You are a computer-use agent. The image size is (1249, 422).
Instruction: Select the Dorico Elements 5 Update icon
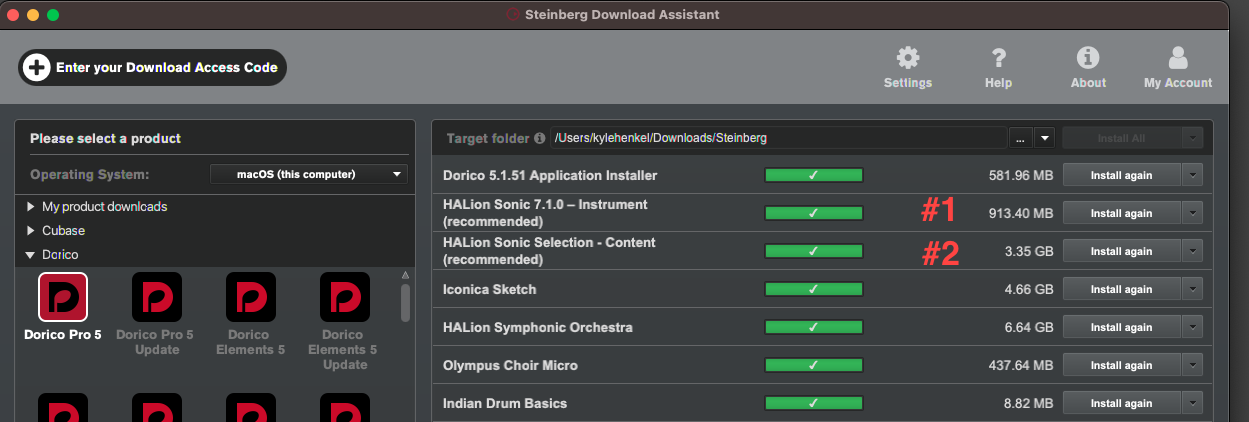345,297
